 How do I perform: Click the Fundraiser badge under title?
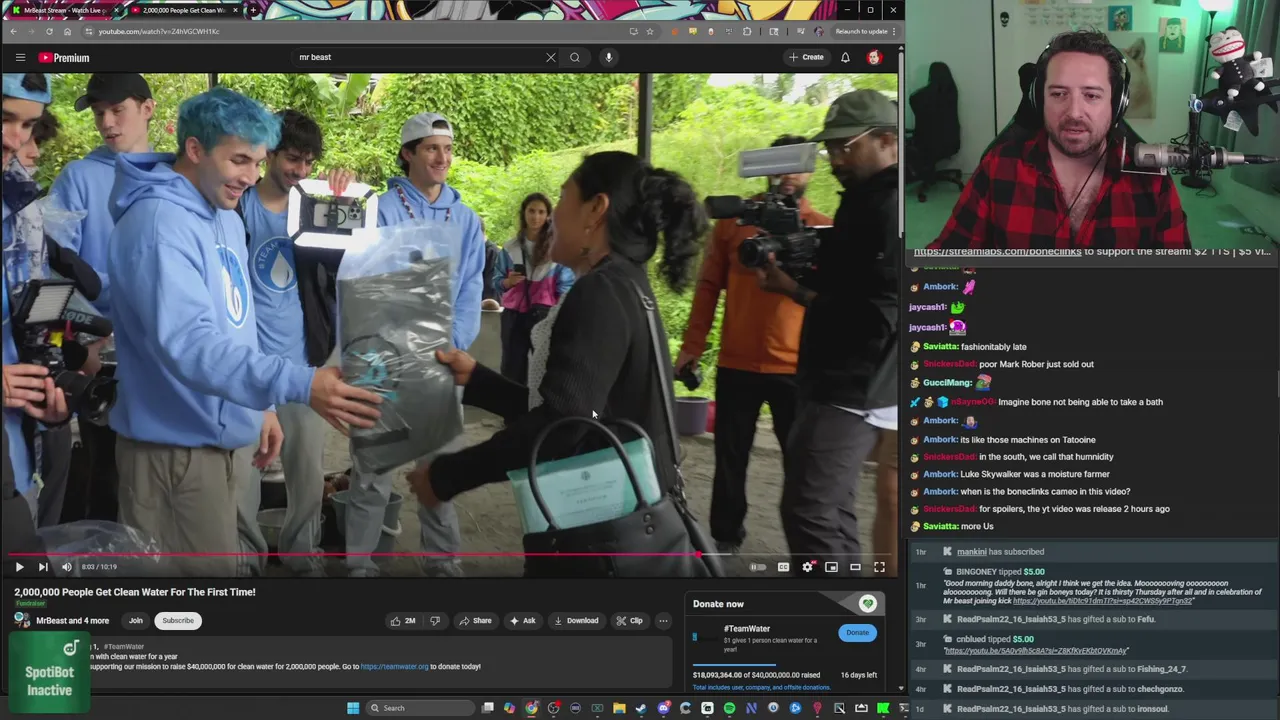(x=30, y=603)
